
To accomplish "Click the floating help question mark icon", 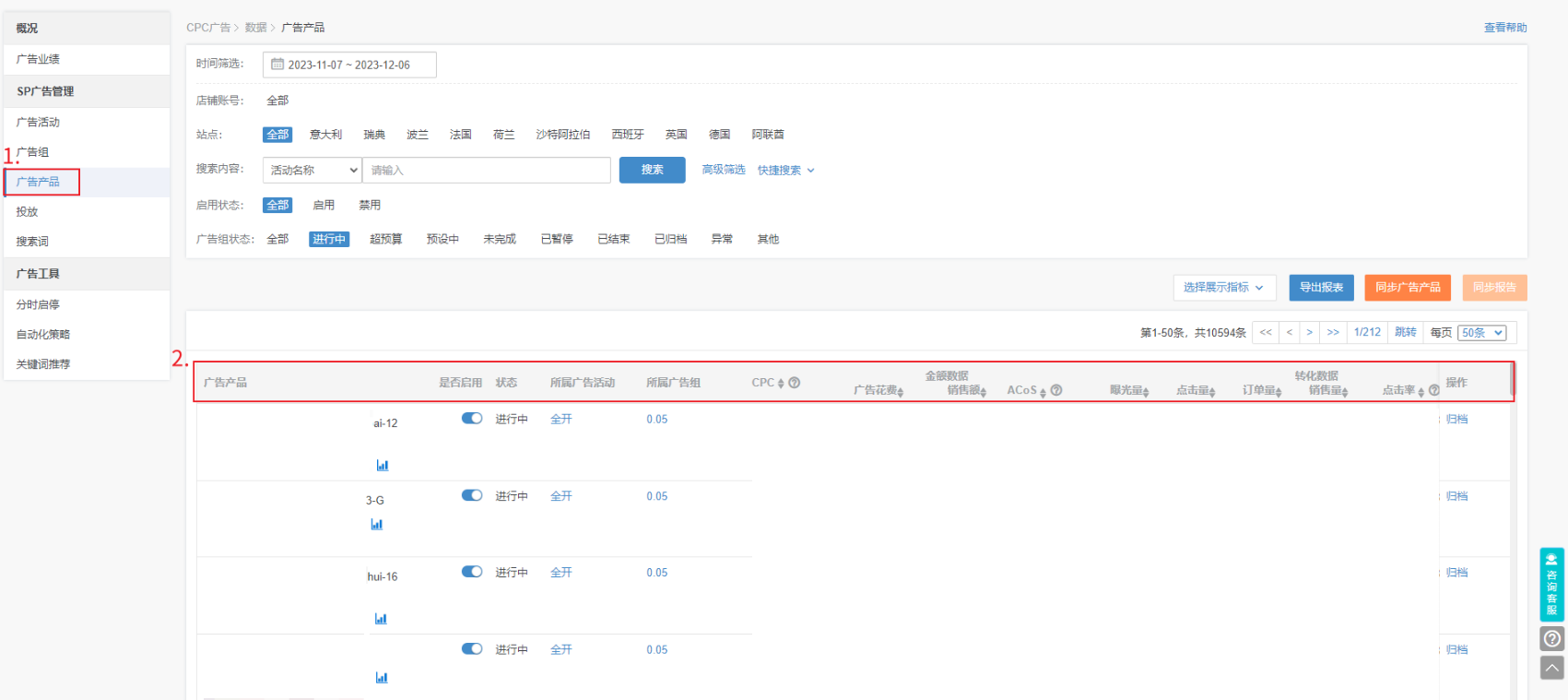I will (x=1552, y=638).
